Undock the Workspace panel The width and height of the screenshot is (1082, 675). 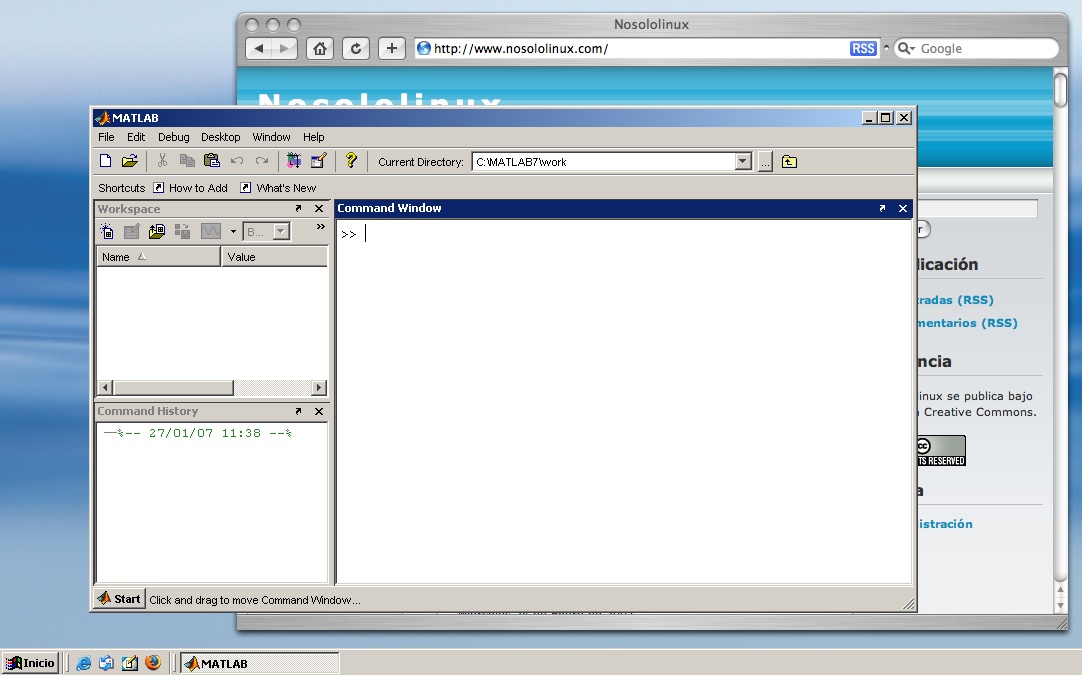coord(298,208)
